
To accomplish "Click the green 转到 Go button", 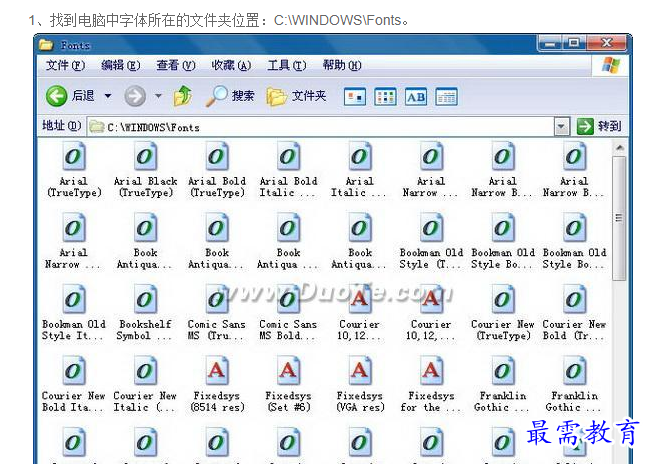I will (599, 126).
